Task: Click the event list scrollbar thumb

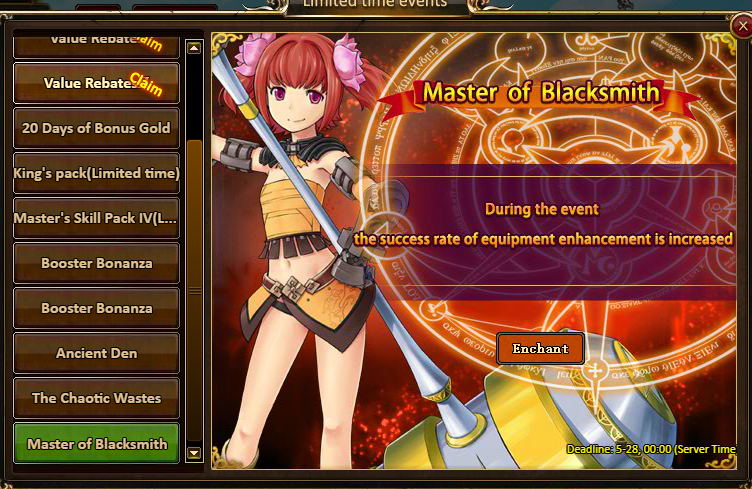Action: point(194,290)
